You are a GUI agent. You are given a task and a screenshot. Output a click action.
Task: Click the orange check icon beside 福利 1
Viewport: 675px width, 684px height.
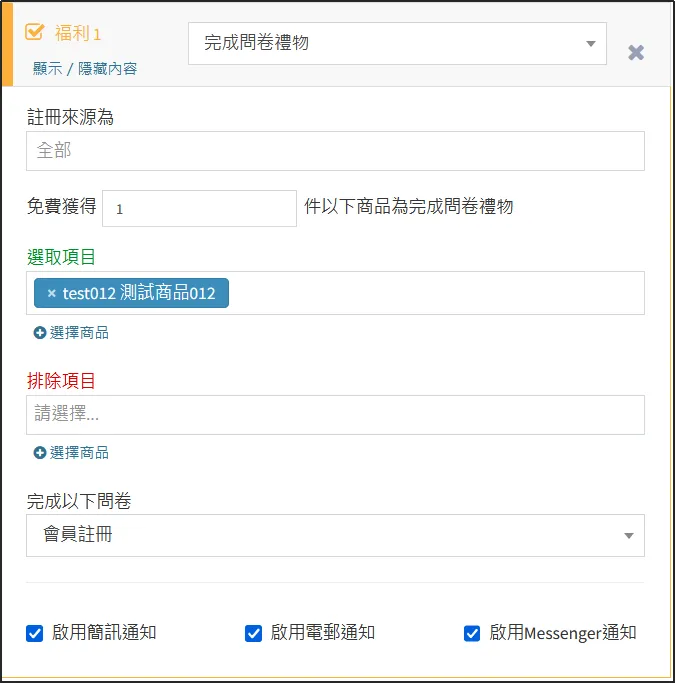(x=34, y=32)
